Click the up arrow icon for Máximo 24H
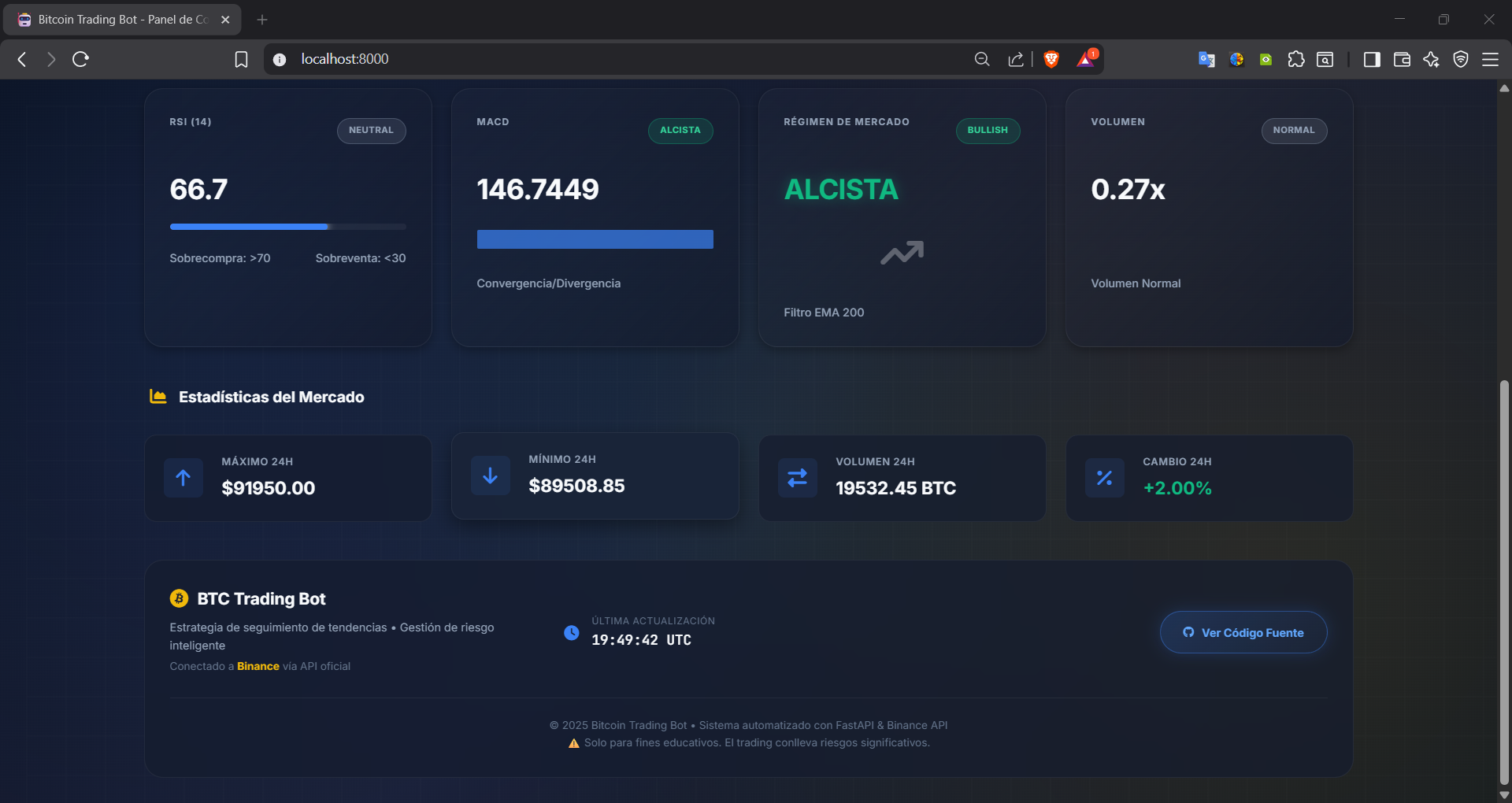1512x803 pixels. point(183,478)
